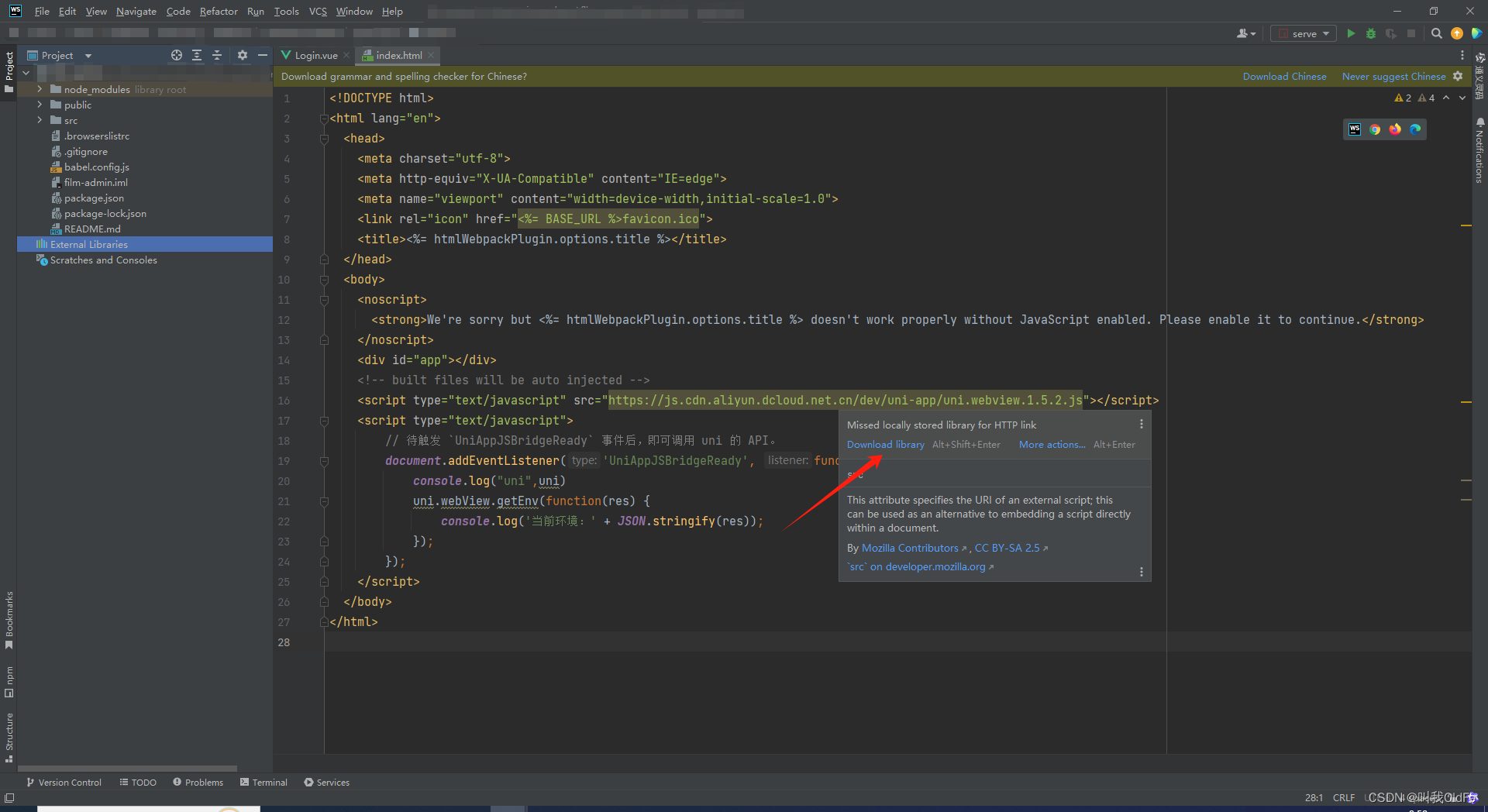Open preview in built-in WebStorm browser icon
The width and height of the screenshot is (1488, 812).
pyautogui.click(x=1355, y=129)
